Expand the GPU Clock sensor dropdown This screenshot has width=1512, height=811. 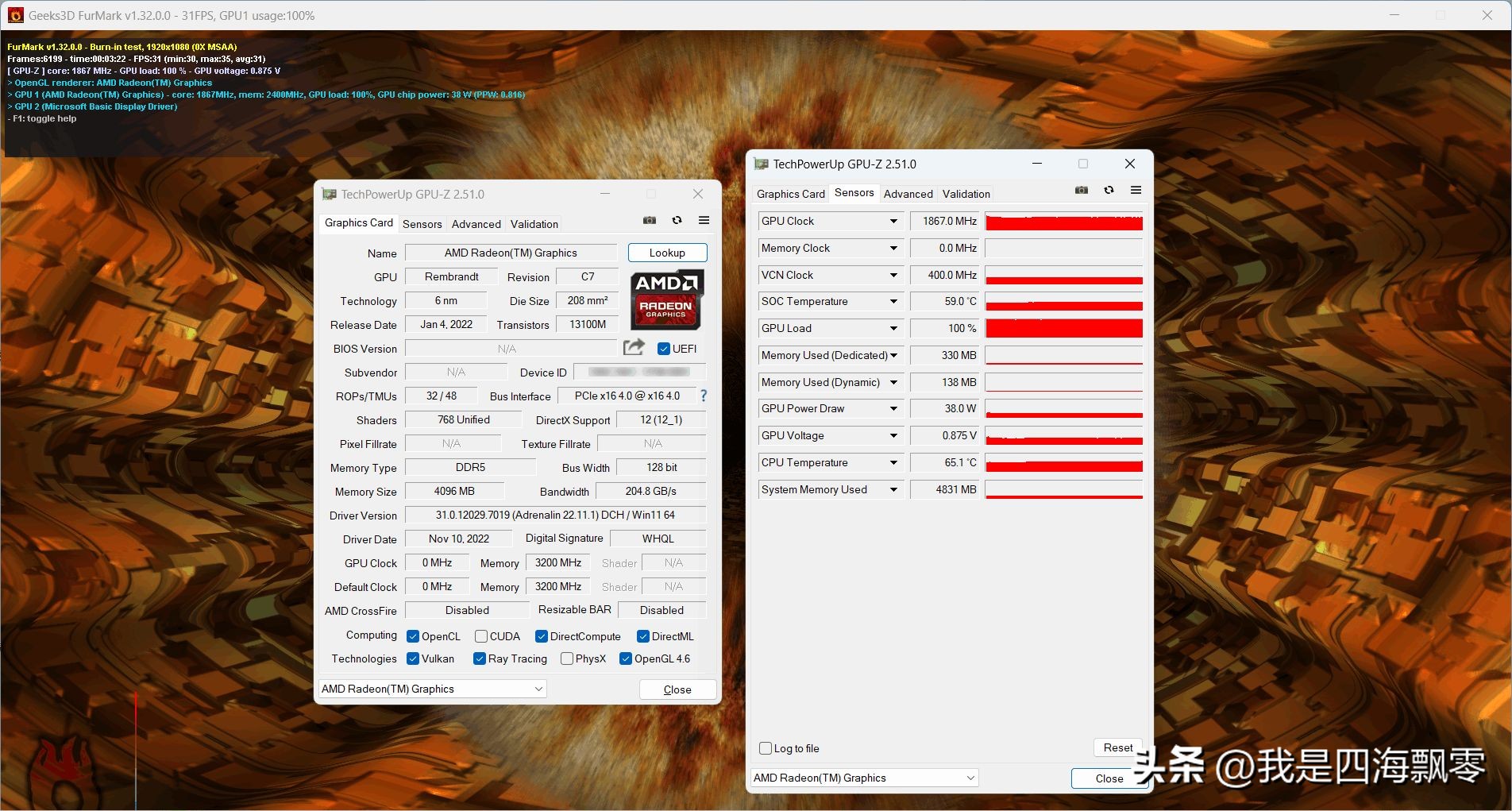click(893, 222)
